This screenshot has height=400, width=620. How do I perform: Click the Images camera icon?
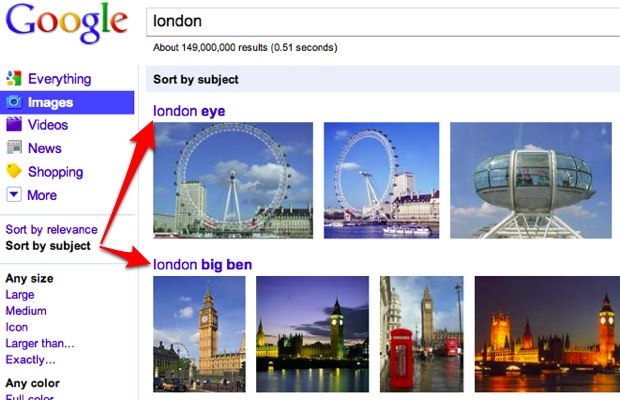[14, 102]
